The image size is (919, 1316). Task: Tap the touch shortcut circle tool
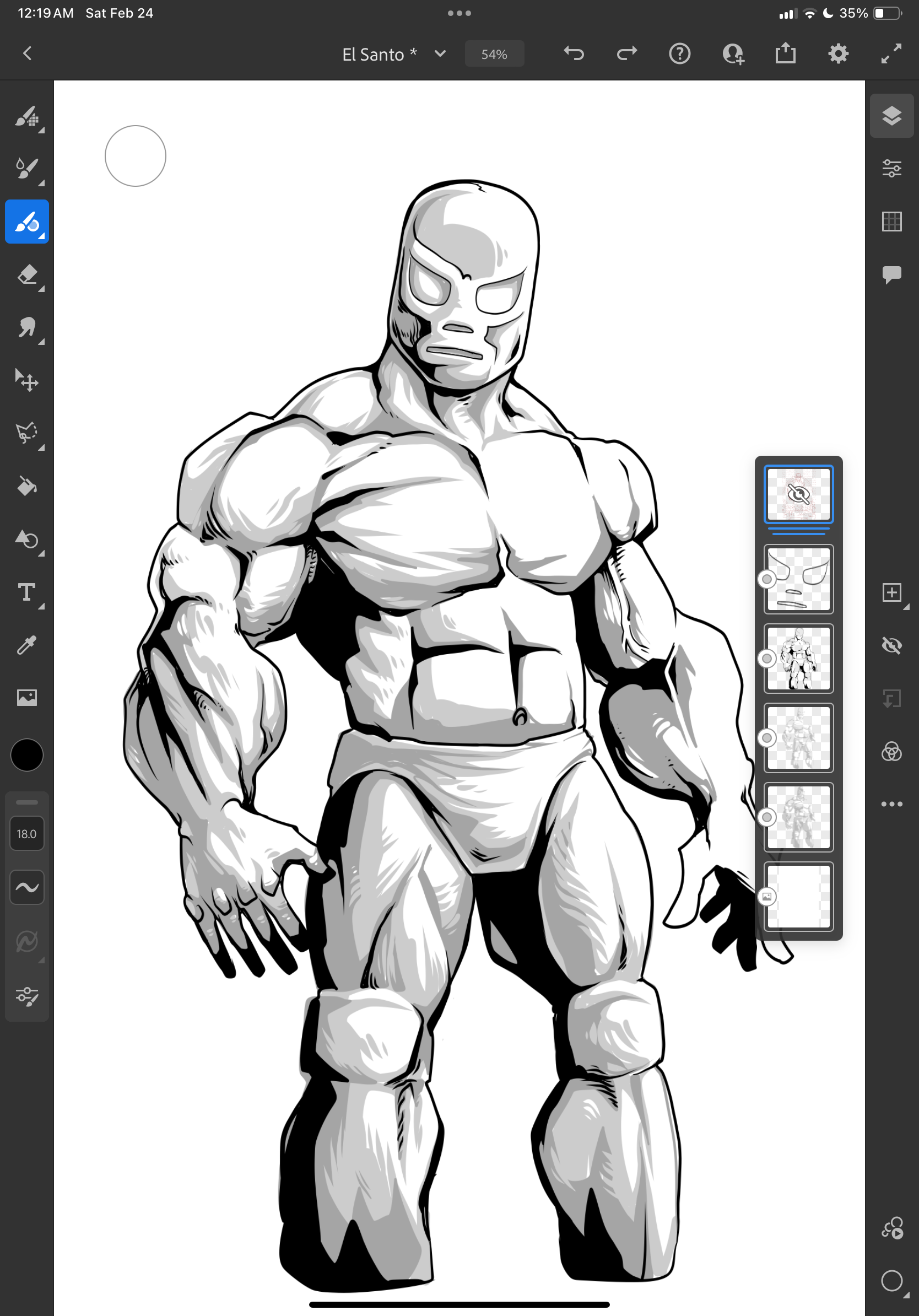point(891,1281)
